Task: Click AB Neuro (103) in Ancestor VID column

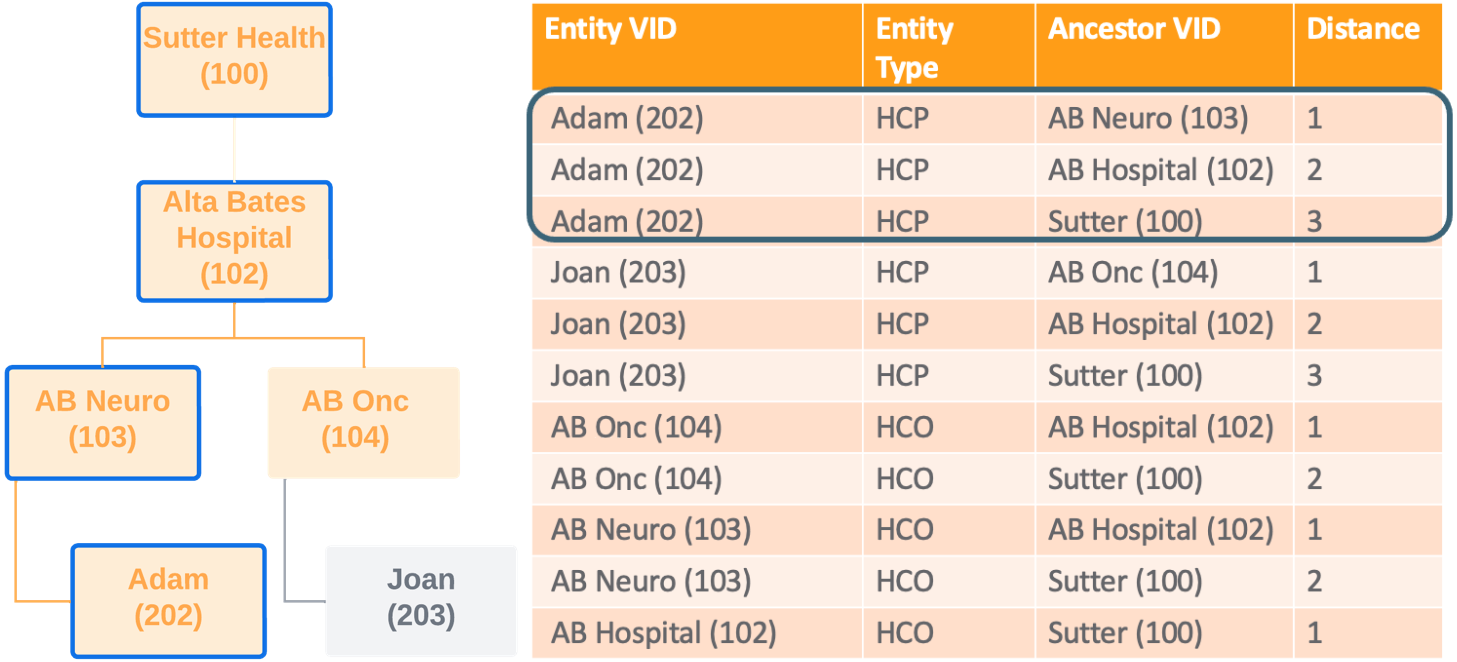Action: tap(1148, 119)
